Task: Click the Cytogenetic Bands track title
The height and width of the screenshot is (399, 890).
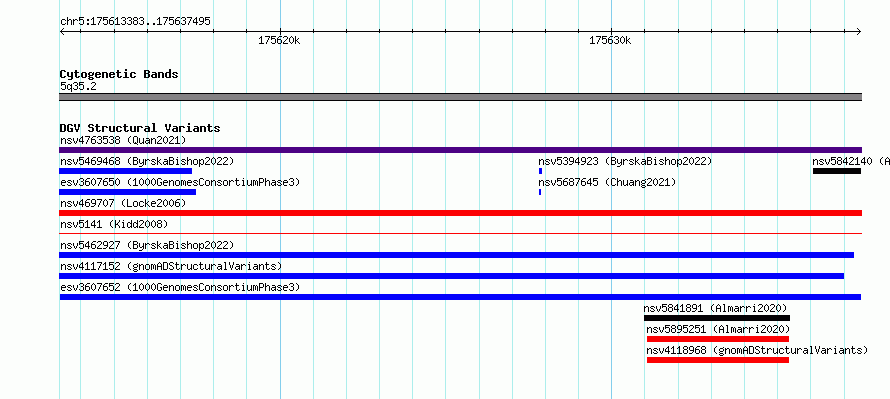Action: [119, 74]
